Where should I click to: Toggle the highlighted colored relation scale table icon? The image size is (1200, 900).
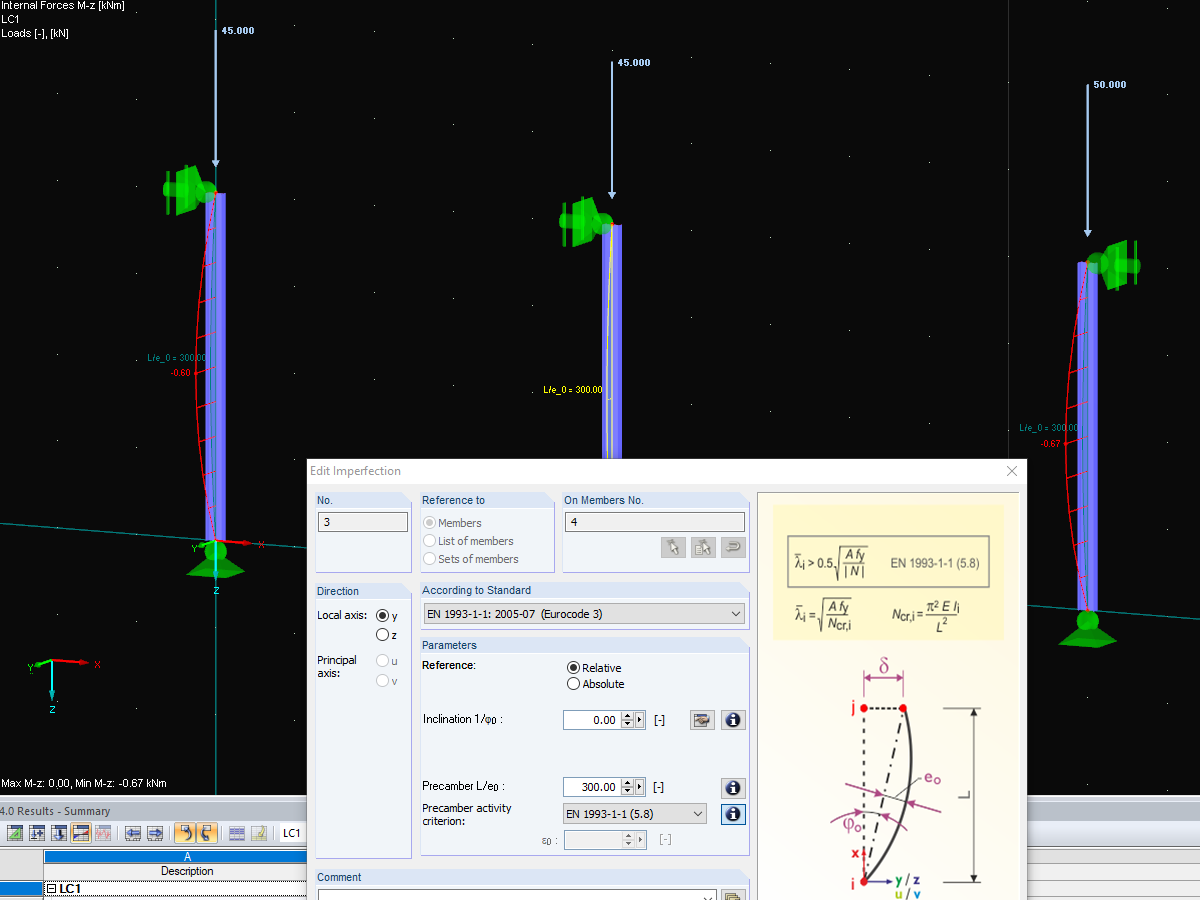tap(81, 833)
